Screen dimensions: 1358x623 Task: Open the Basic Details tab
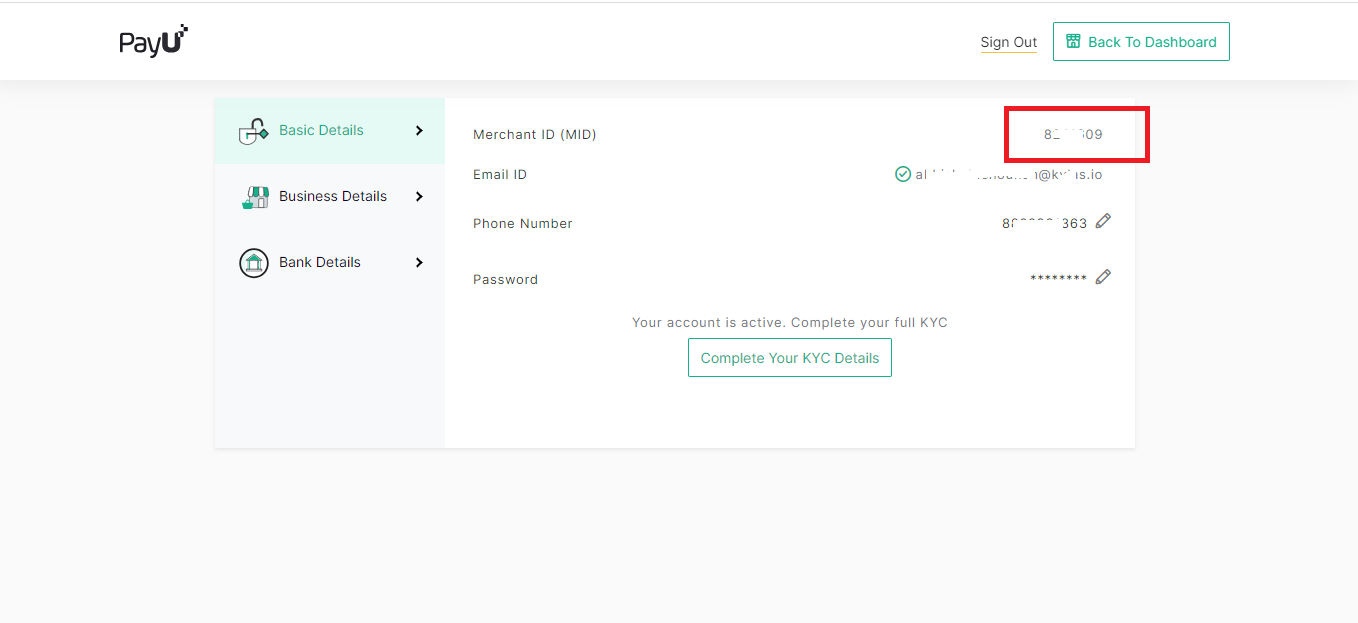(x=321, y=130)
